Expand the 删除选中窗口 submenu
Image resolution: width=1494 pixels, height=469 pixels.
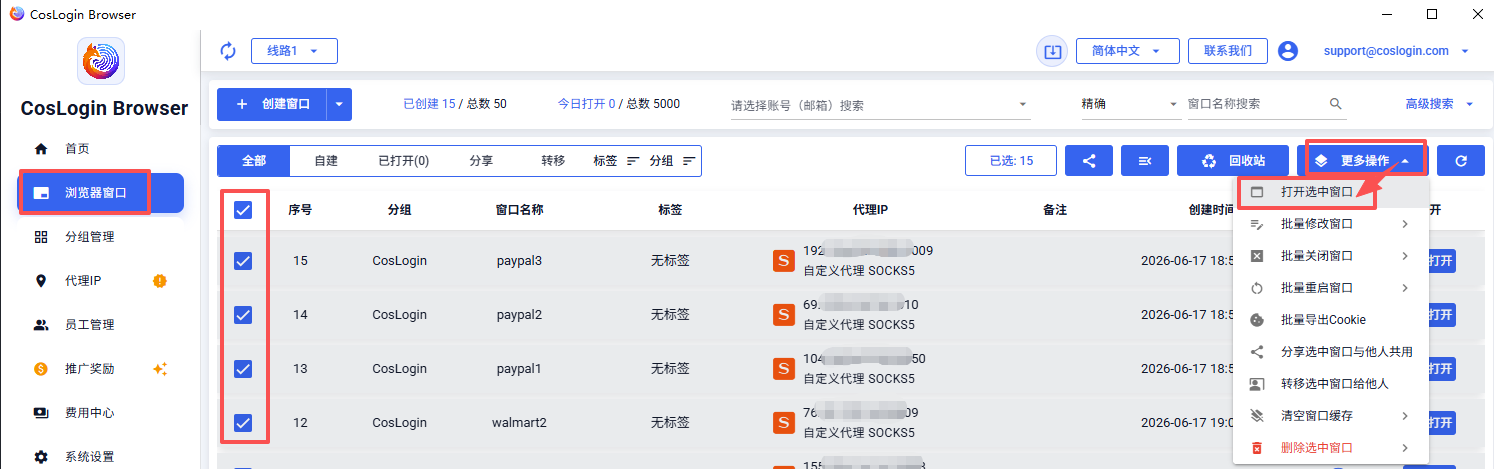1332,448
